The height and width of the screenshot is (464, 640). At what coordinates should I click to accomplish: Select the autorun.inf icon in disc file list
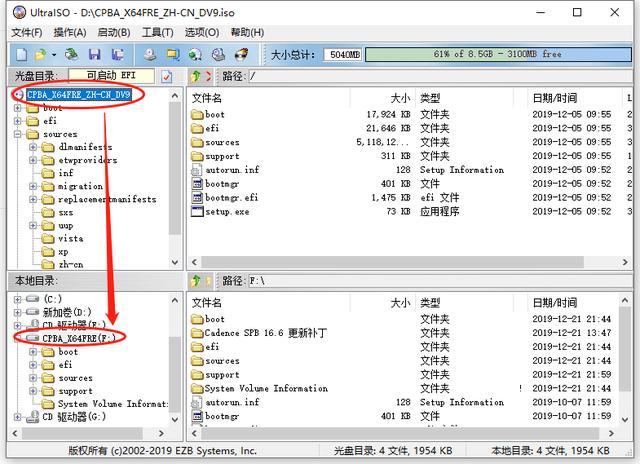coord(196,170)
